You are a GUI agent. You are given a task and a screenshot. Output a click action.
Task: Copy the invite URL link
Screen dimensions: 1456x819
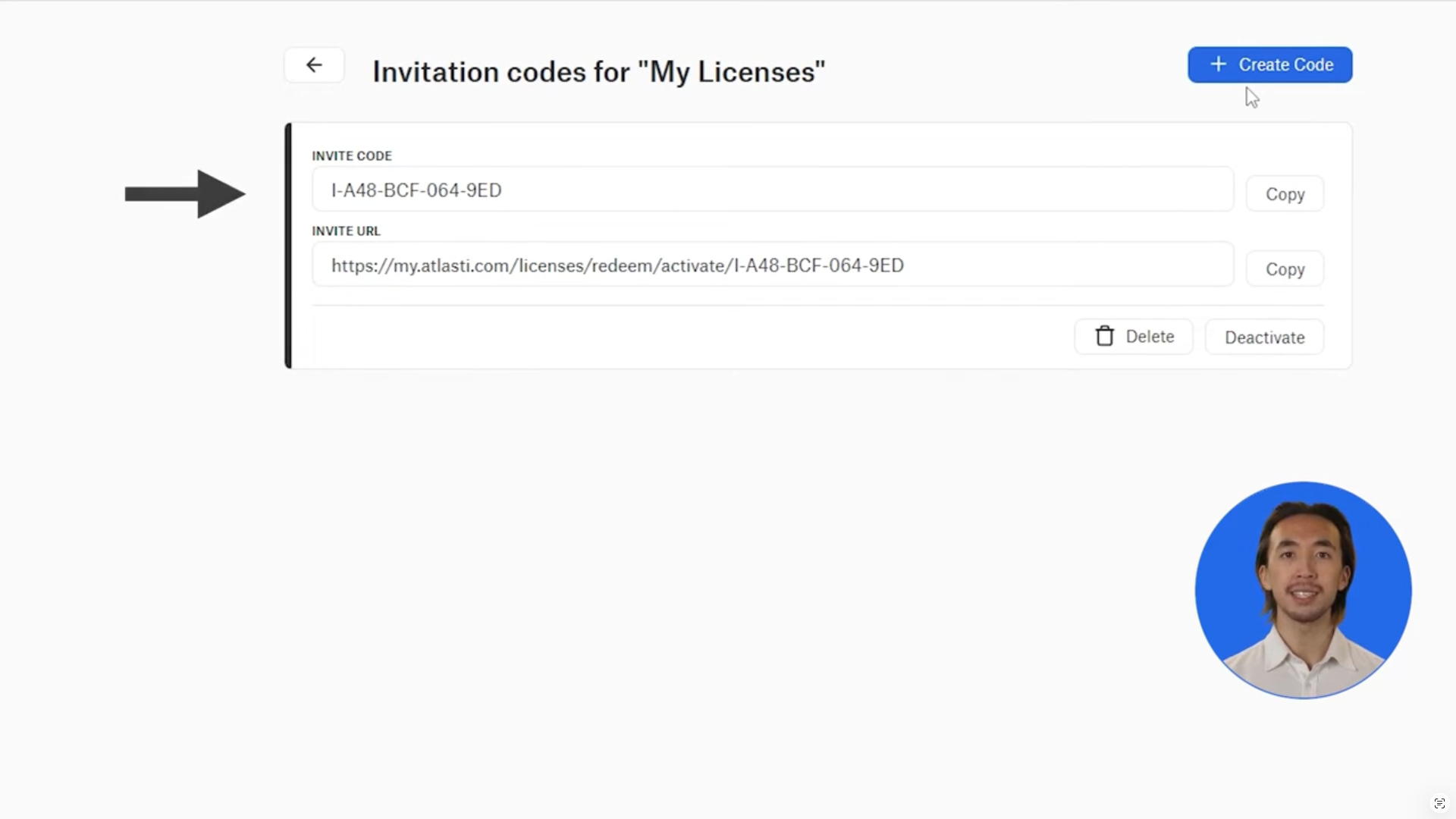[x=1285, y=269]
